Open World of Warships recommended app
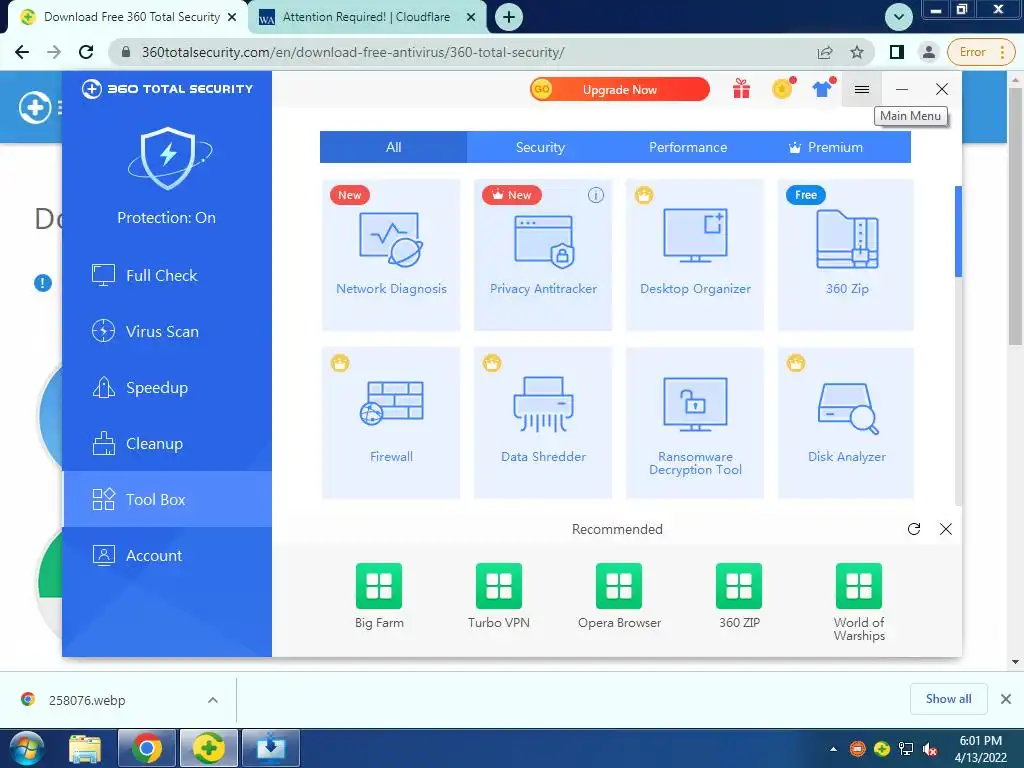Image resolution: width=1024 pixels, height=768 pixels. coord(859,602)
